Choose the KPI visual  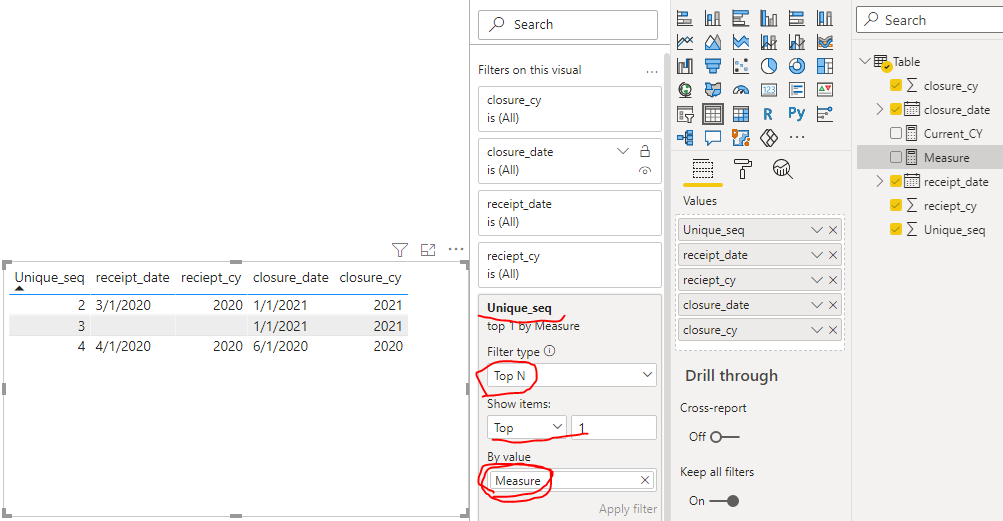coord(825,90)
